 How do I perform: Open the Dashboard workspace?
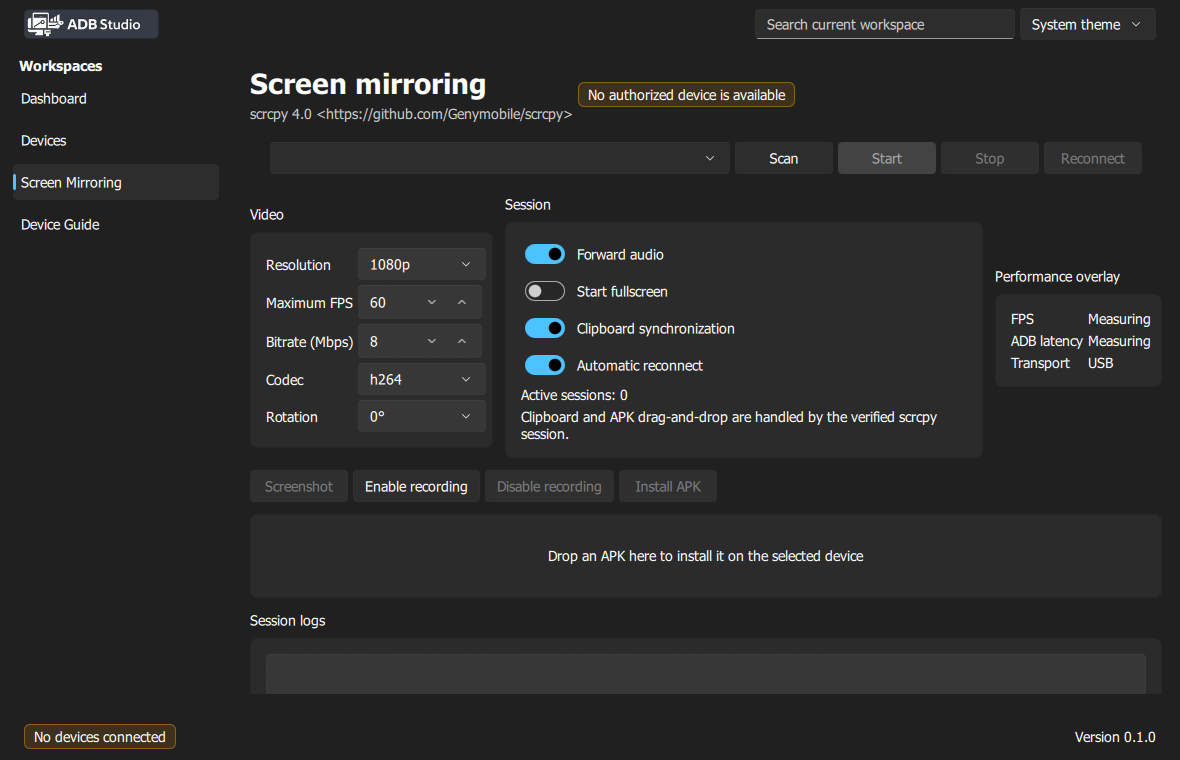(116, 99)
